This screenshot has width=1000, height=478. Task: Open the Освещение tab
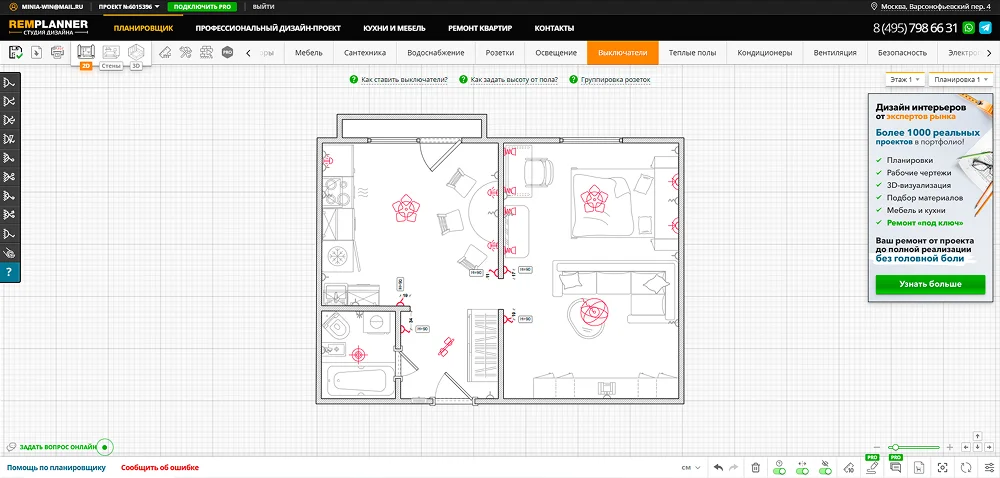(556, 52)
